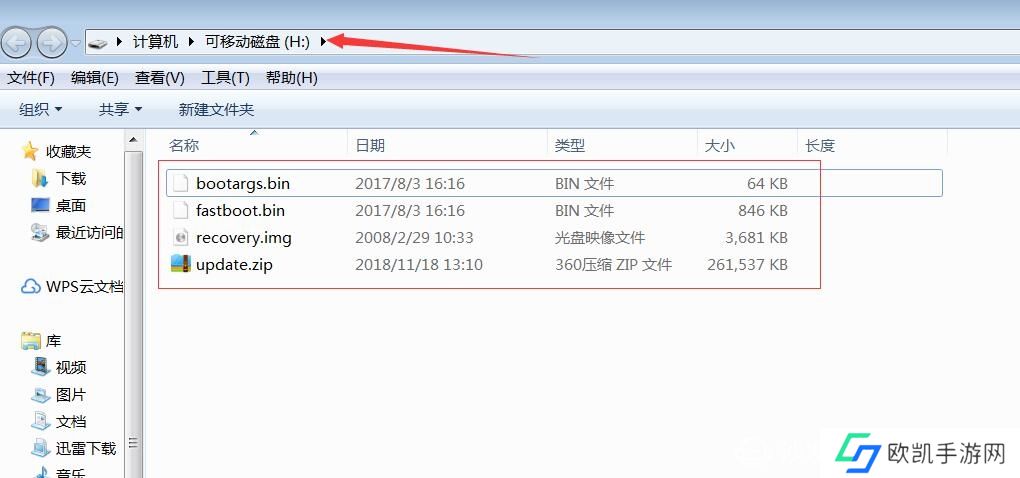This screenshot has height=478, width=1020.
Task: Select the recovery.img disc image icon
Action: [181, 237]
